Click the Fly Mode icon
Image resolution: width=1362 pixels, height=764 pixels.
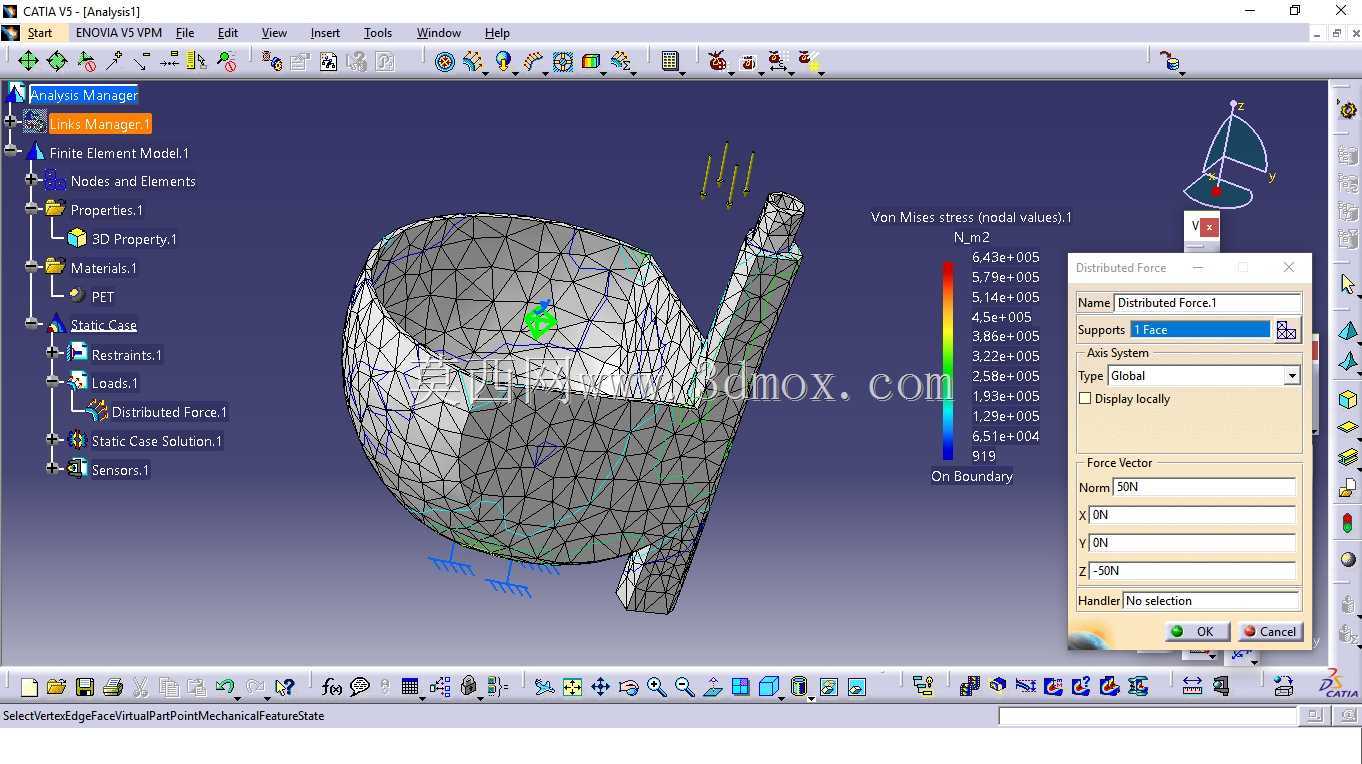pos(544,687)
